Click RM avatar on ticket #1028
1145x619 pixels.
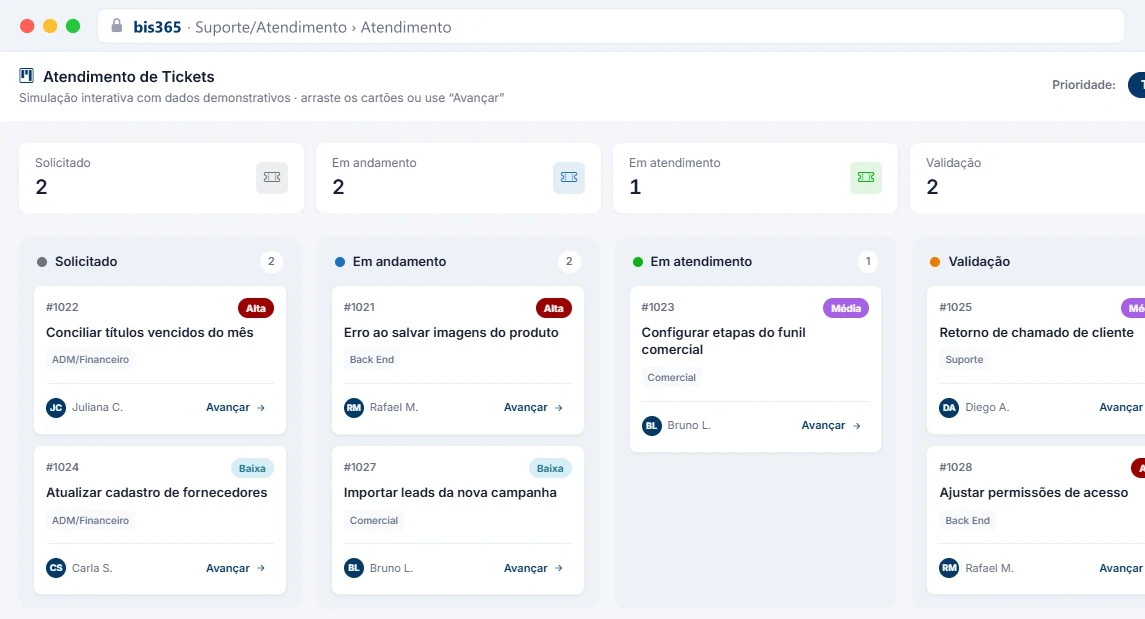[949, 568]
